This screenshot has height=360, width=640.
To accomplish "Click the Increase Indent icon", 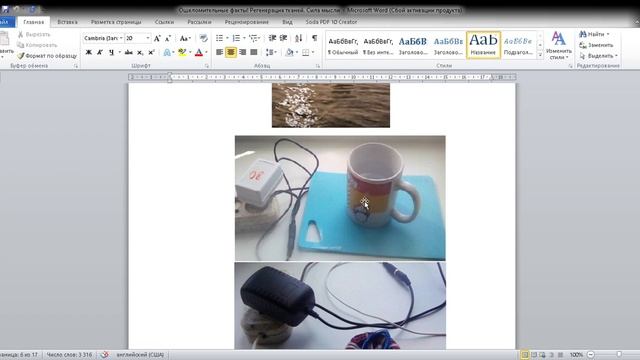I will click(x=283, y=38).
